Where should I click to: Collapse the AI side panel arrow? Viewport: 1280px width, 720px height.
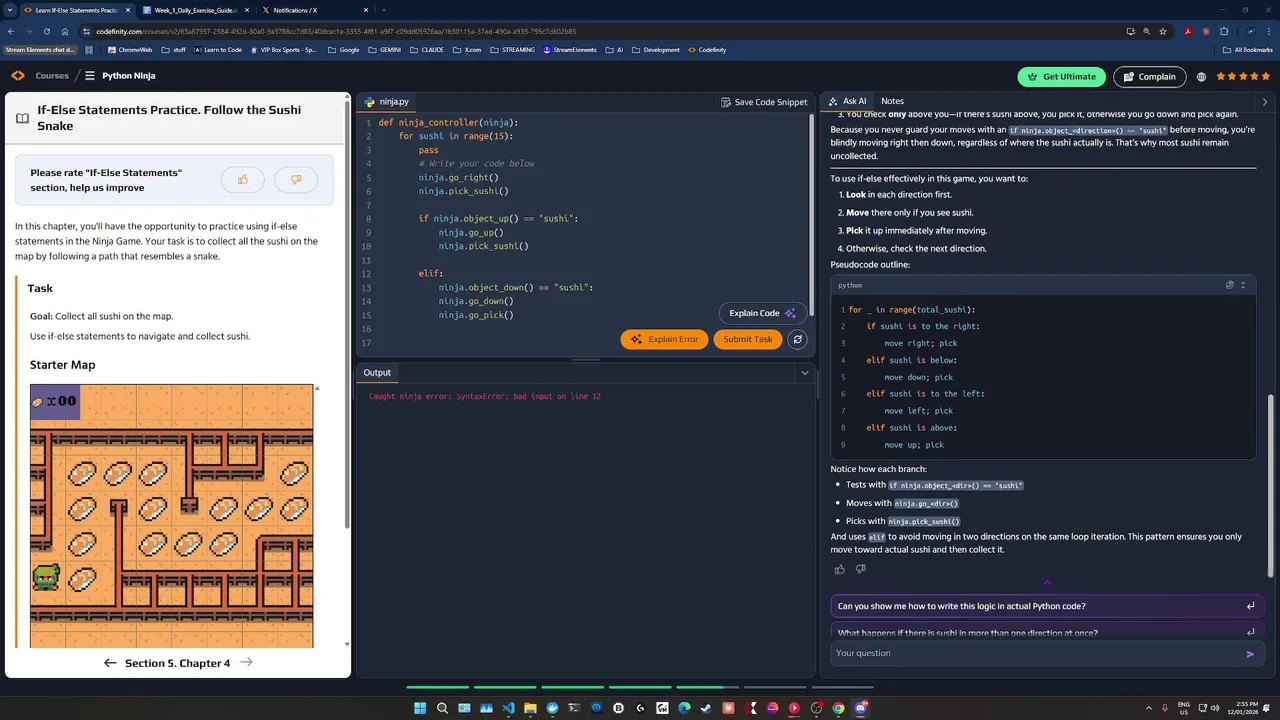pos(1265,101)
